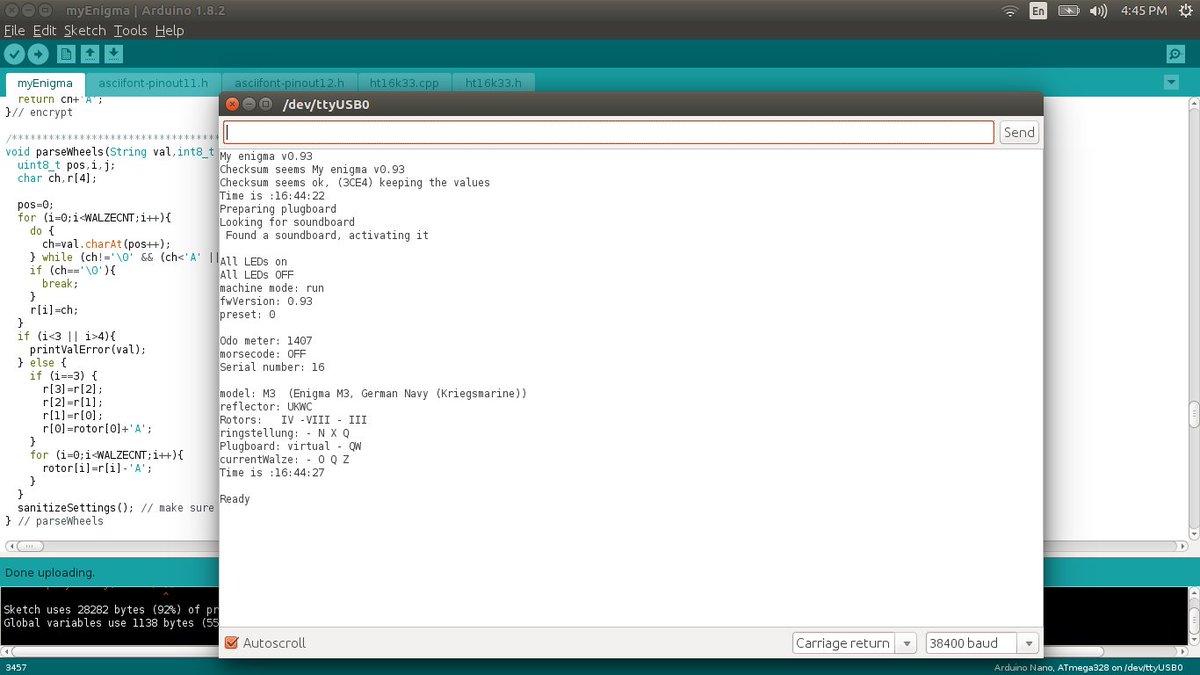1200x675 pixels.
Task: Click 'printValError(val);' in the code editor
Action: point(88,349)
